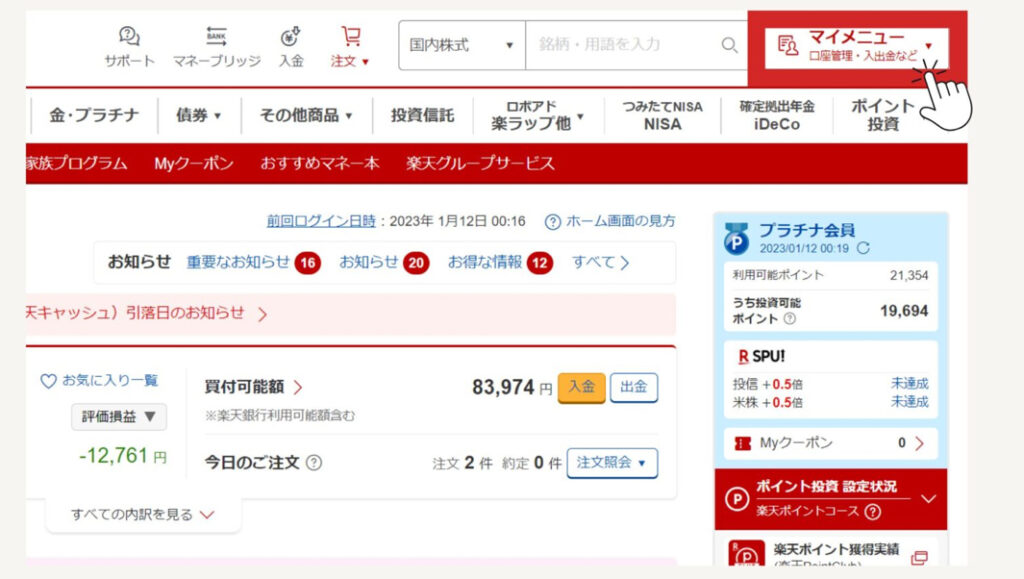Open the おすすめマネー本 submenu item

tap(319, 163)
